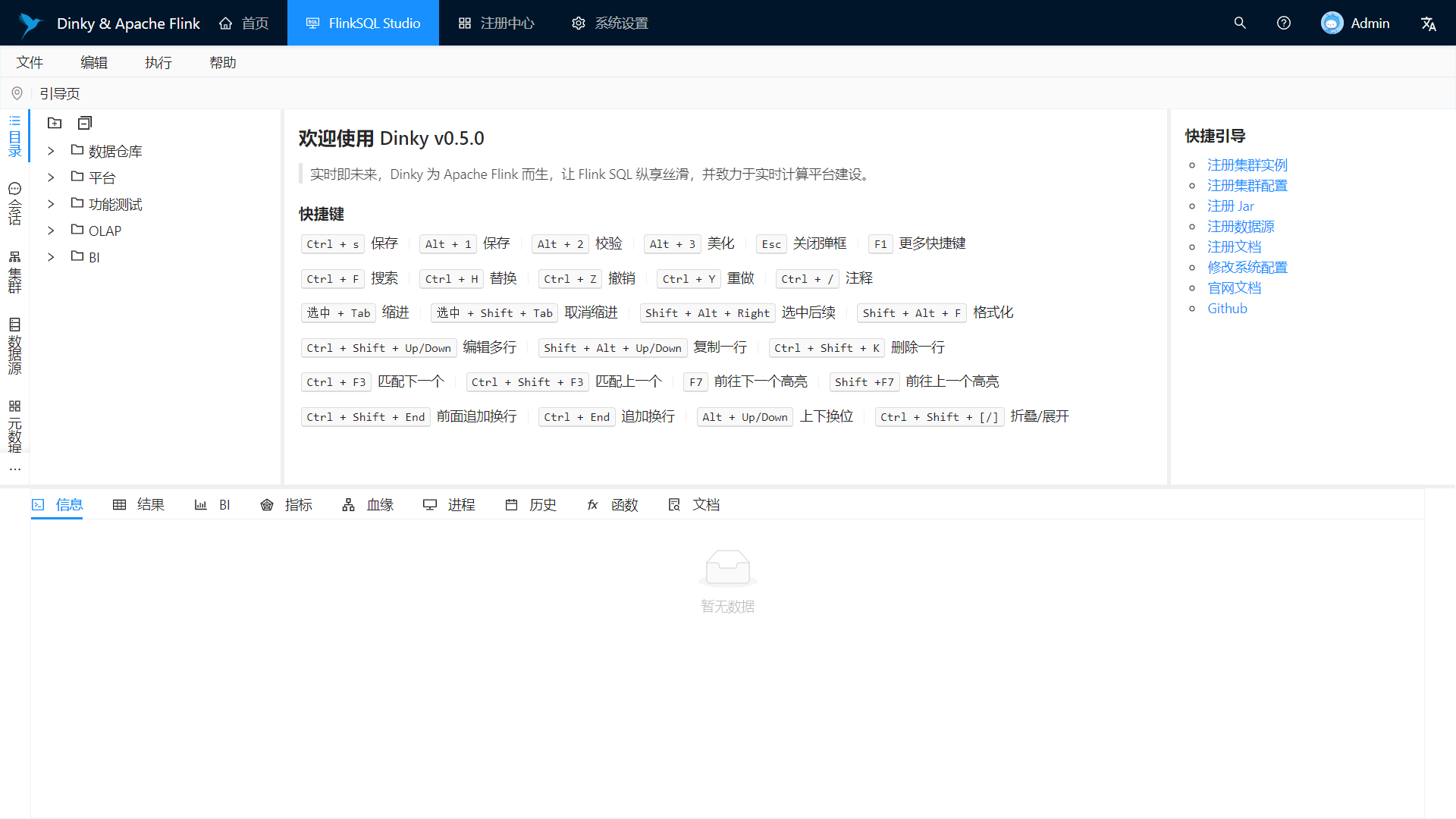Switch to the 血缘 lineage tab
The height and width of the screenshot is (819, 1456).
click(368, 505)
